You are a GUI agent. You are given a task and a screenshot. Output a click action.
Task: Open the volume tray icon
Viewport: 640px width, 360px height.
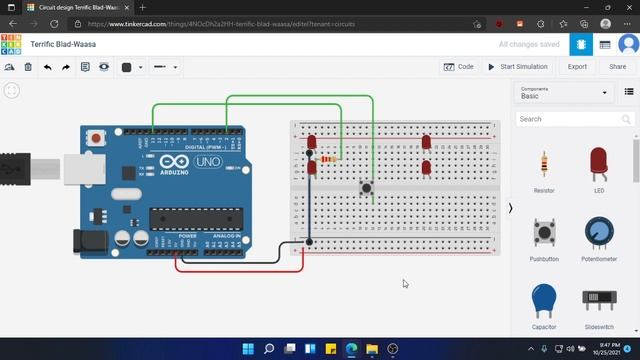570,349
